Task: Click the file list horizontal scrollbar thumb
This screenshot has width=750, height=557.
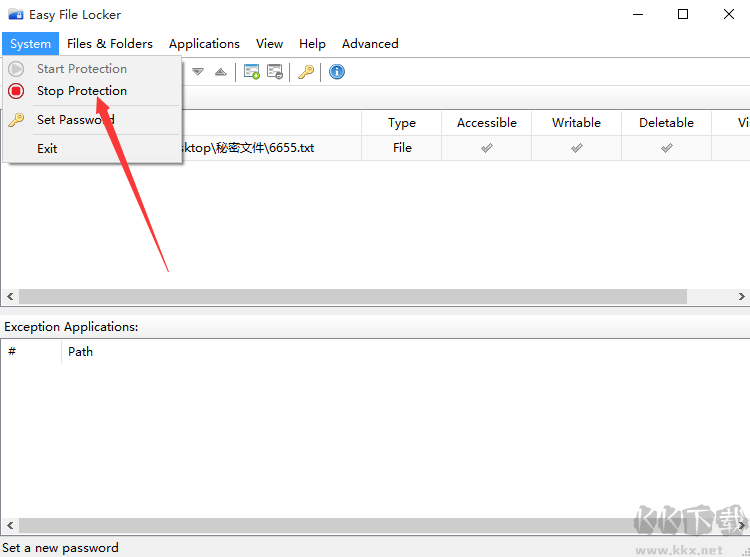Action: pos(353,296)
